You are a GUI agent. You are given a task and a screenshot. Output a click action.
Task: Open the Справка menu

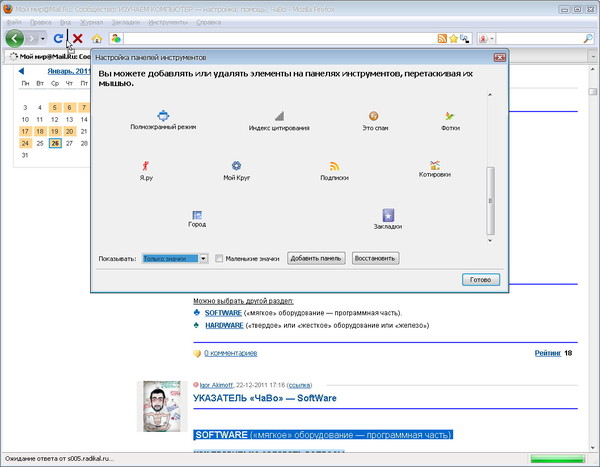(209, 22)
